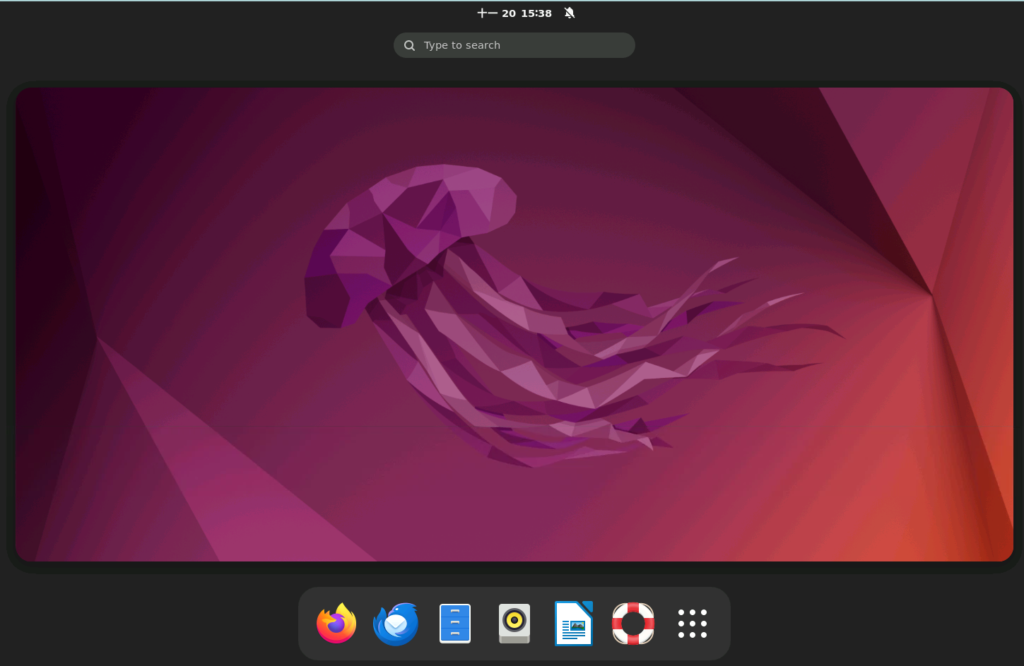Screen dimensions: 1024x666
Task: Launch LibreOffice Writer from the dash
Action: click(x=573, y=624)
